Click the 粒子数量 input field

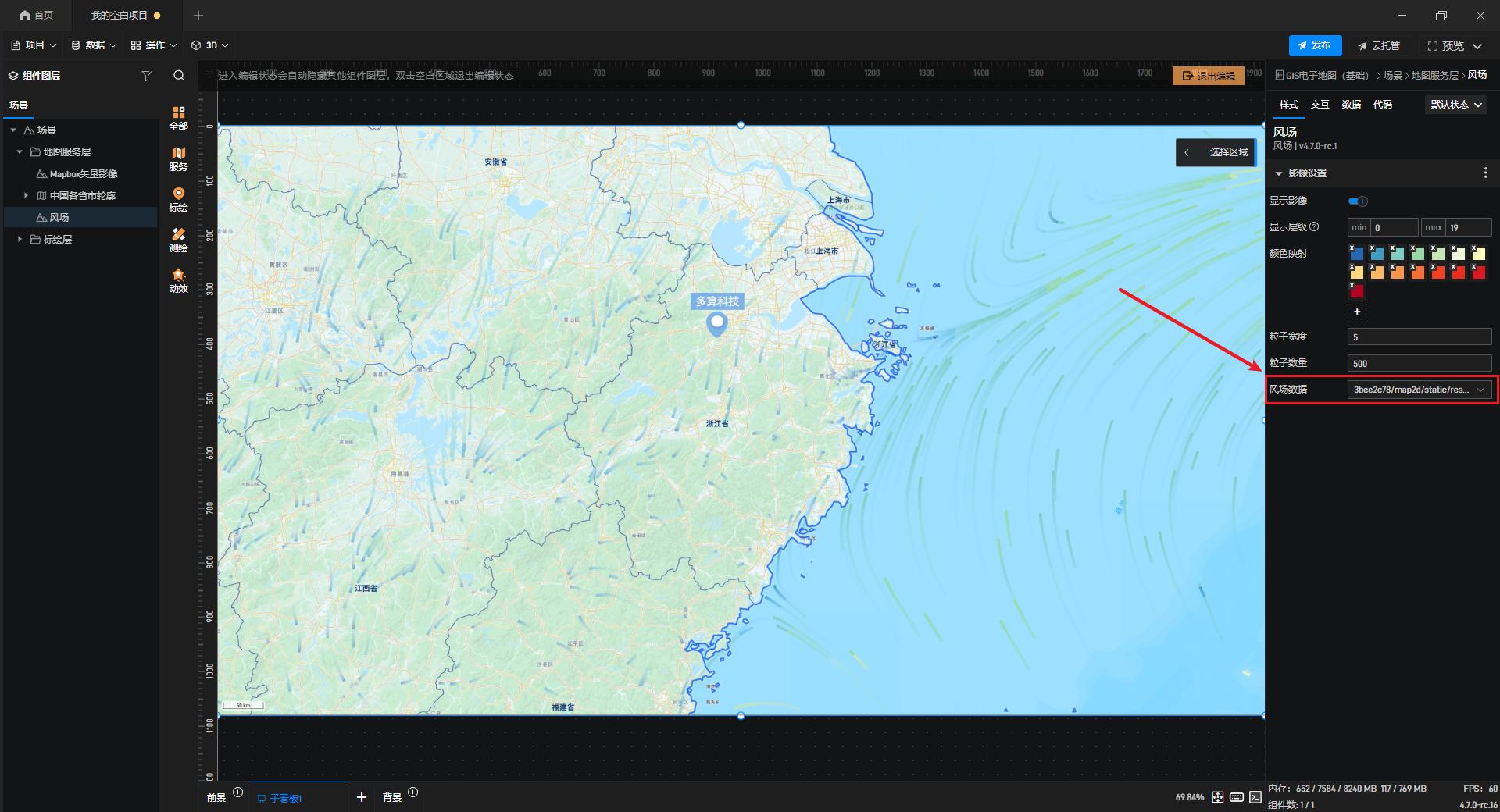tap(1419, 363)
